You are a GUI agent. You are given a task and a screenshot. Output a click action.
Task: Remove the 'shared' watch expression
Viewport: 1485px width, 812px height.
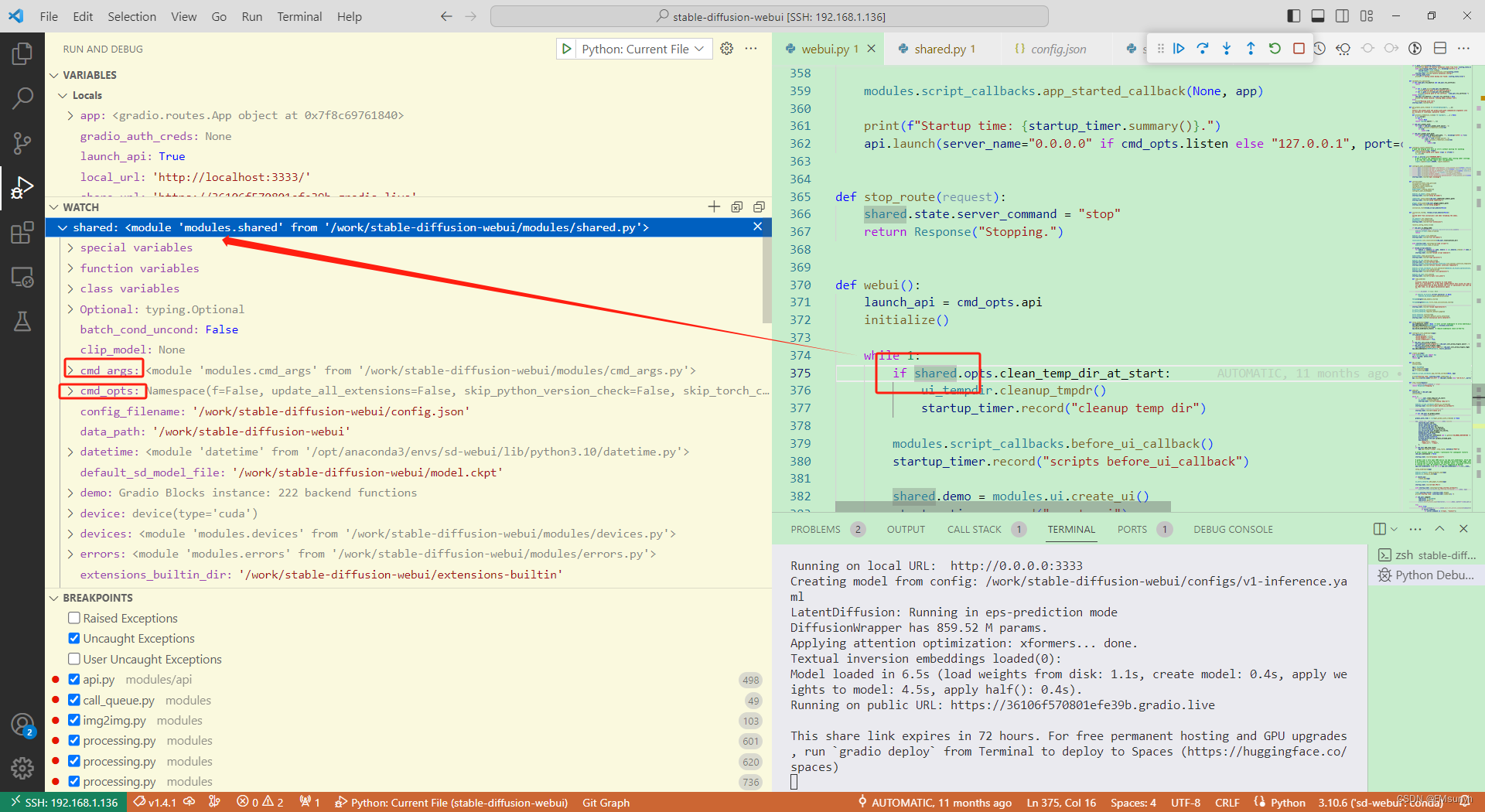(757, 227)
